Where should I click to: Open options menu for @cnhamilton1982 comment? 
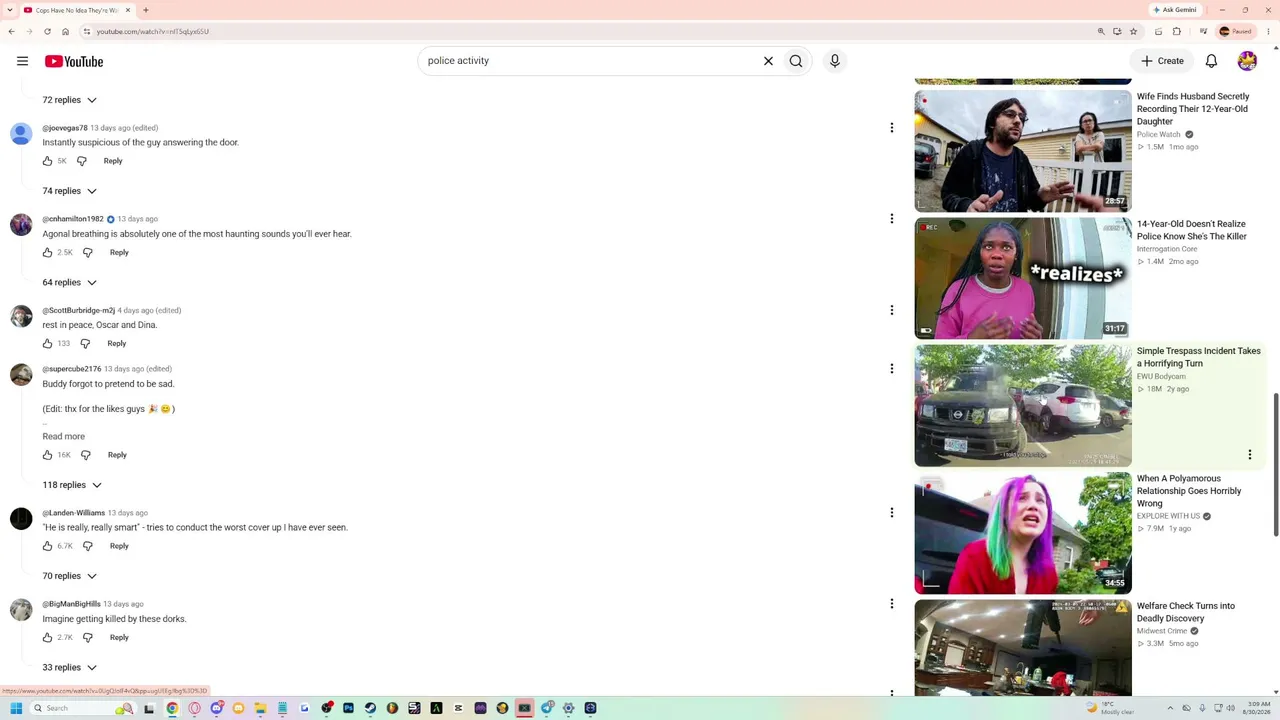tap(892, 219)
